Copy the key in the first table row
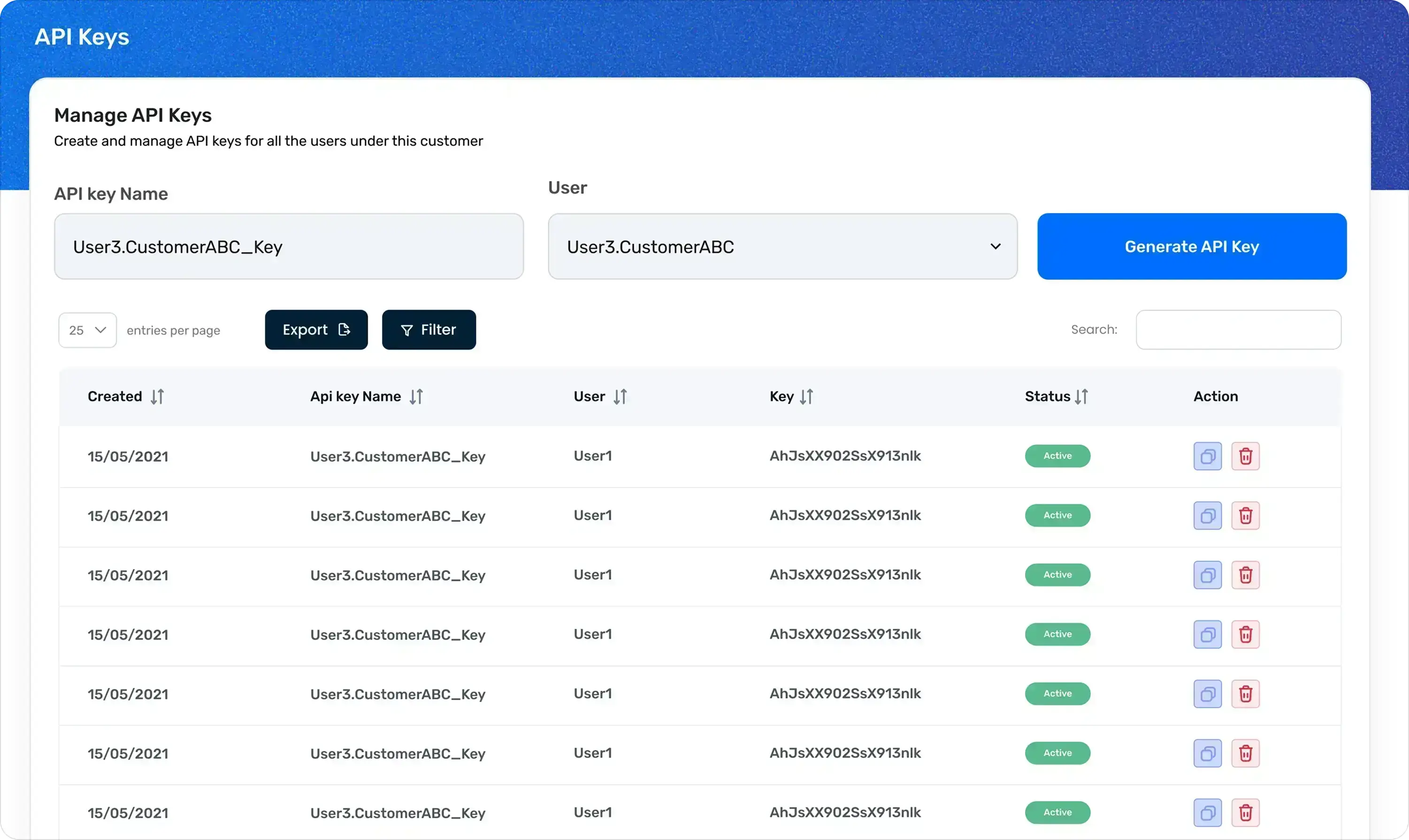The width and height of the screenshot is (1409, 840). tap(1207, 456)
